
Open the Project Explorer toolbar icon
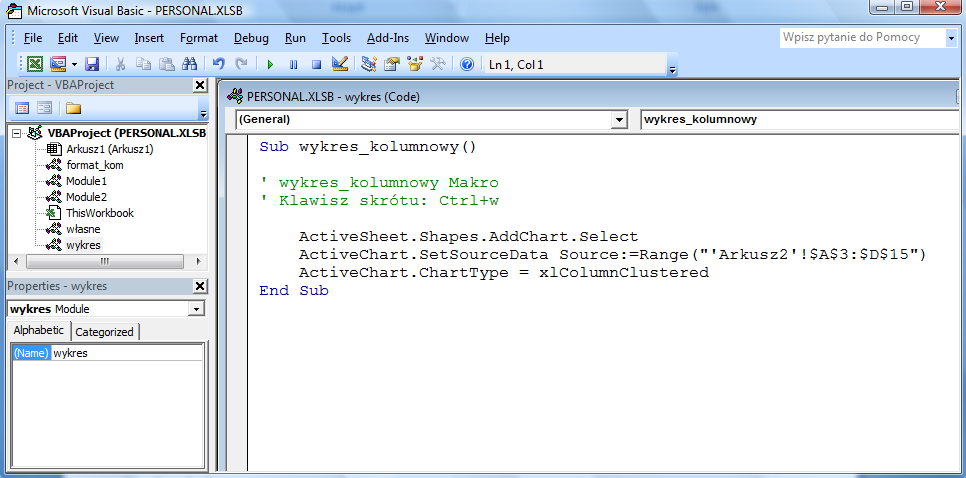pyautogui.click(x=368, y=64)
